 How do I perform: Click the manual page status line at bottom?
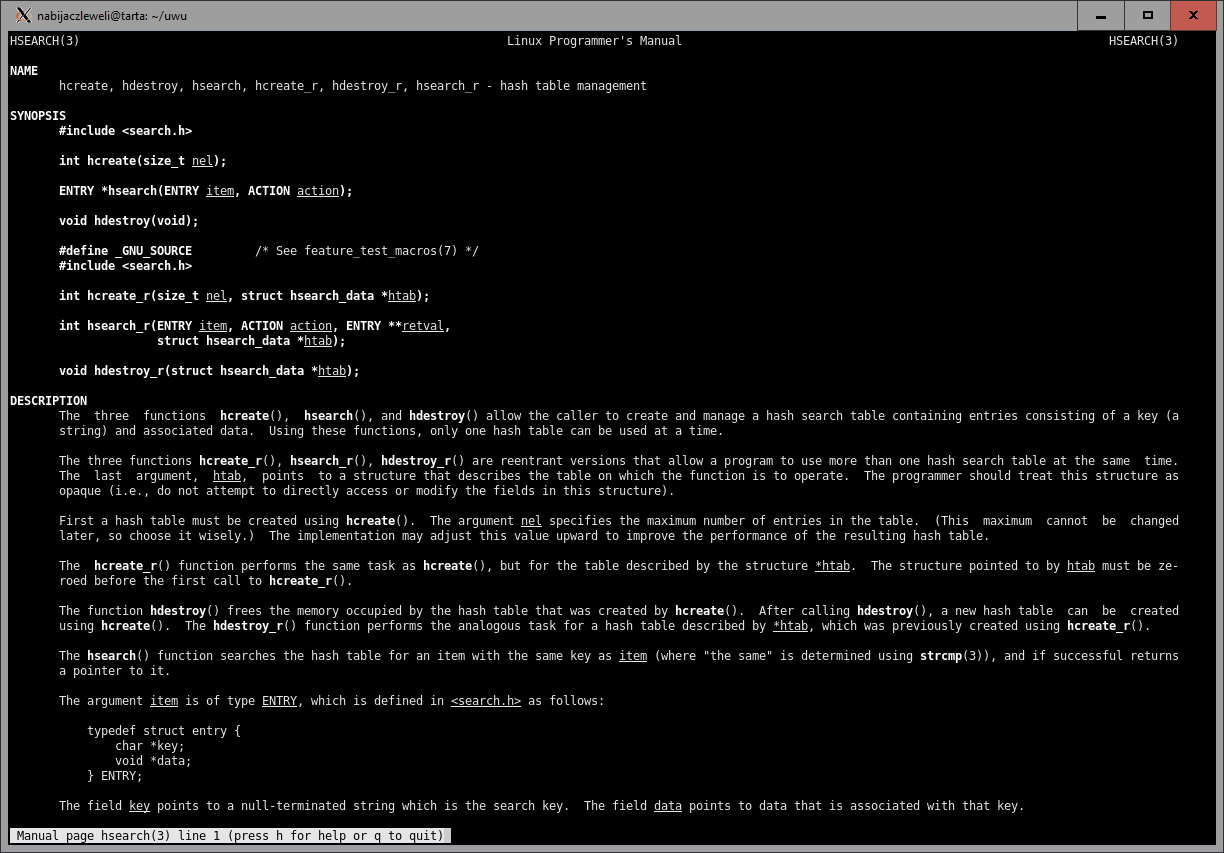point(230,836)
